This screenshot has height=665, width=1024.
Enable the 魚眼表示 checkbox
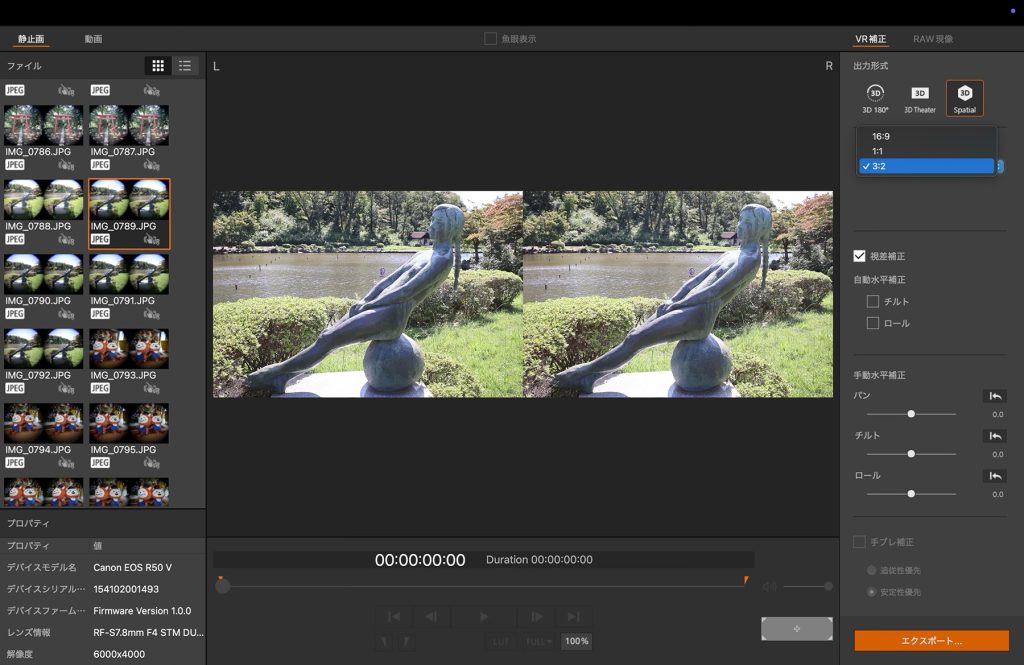click(x=490, y=39)
